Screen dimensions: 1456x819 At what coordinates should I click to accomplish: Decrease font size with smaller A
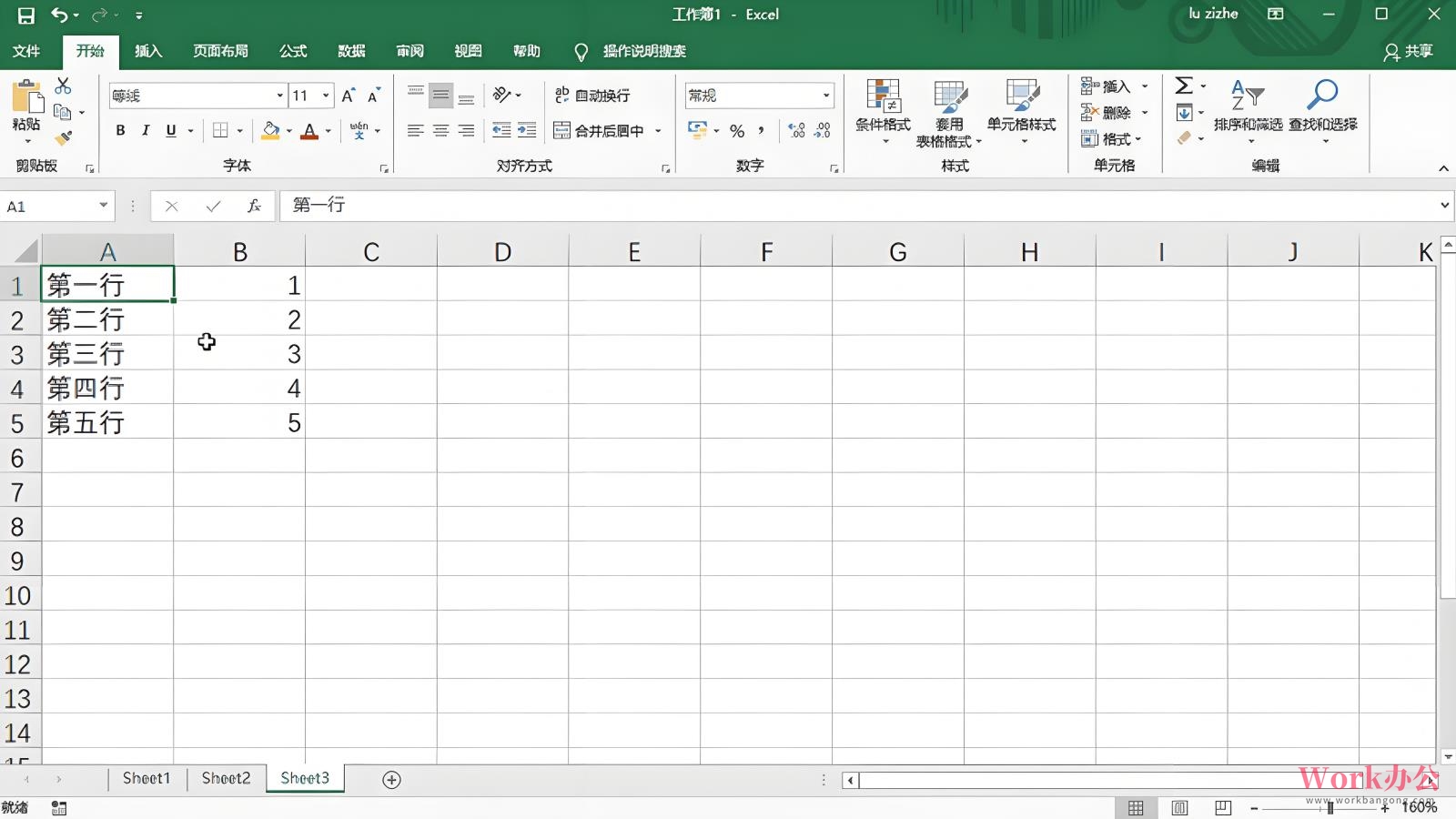tap(373, 96)
